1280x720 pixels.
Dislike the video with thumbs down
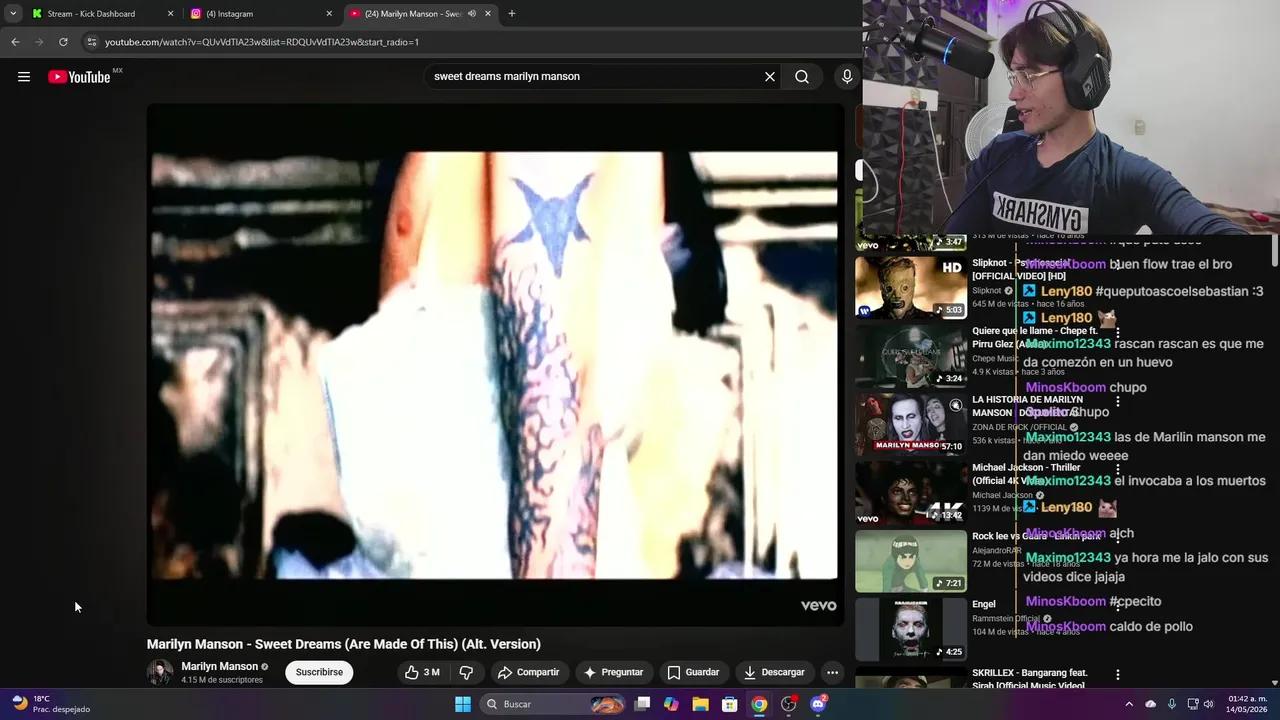[x=466, y=672]
